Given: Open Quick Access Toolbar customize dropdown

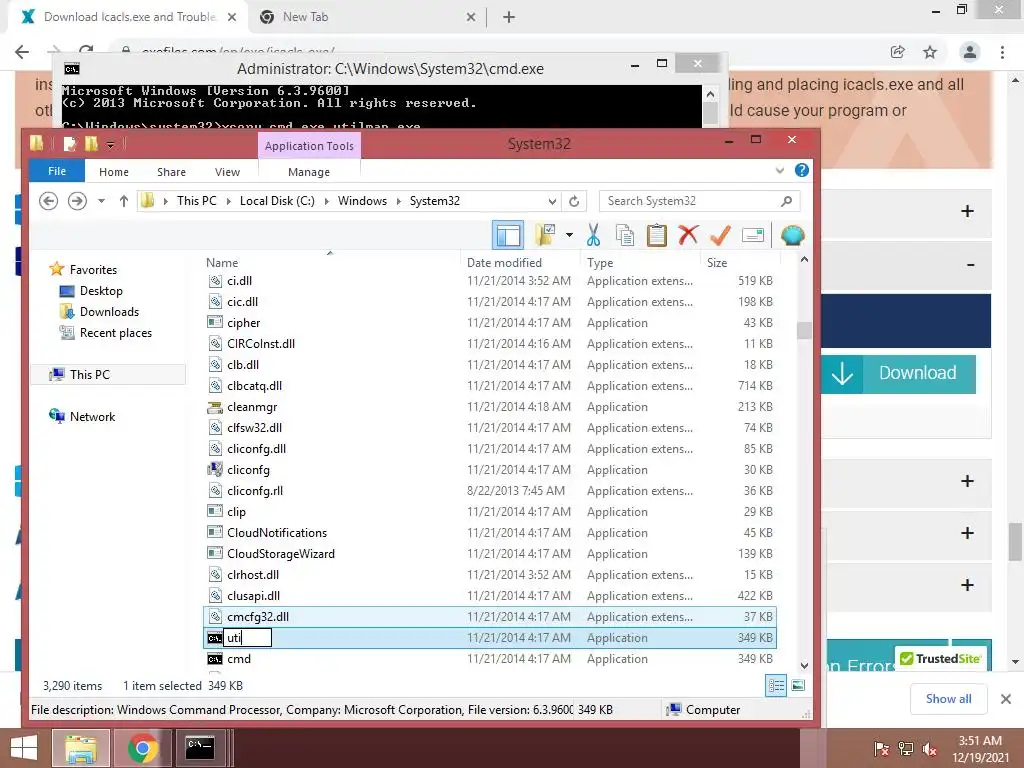Looking at the screenshot, I should tap(110, 144).
